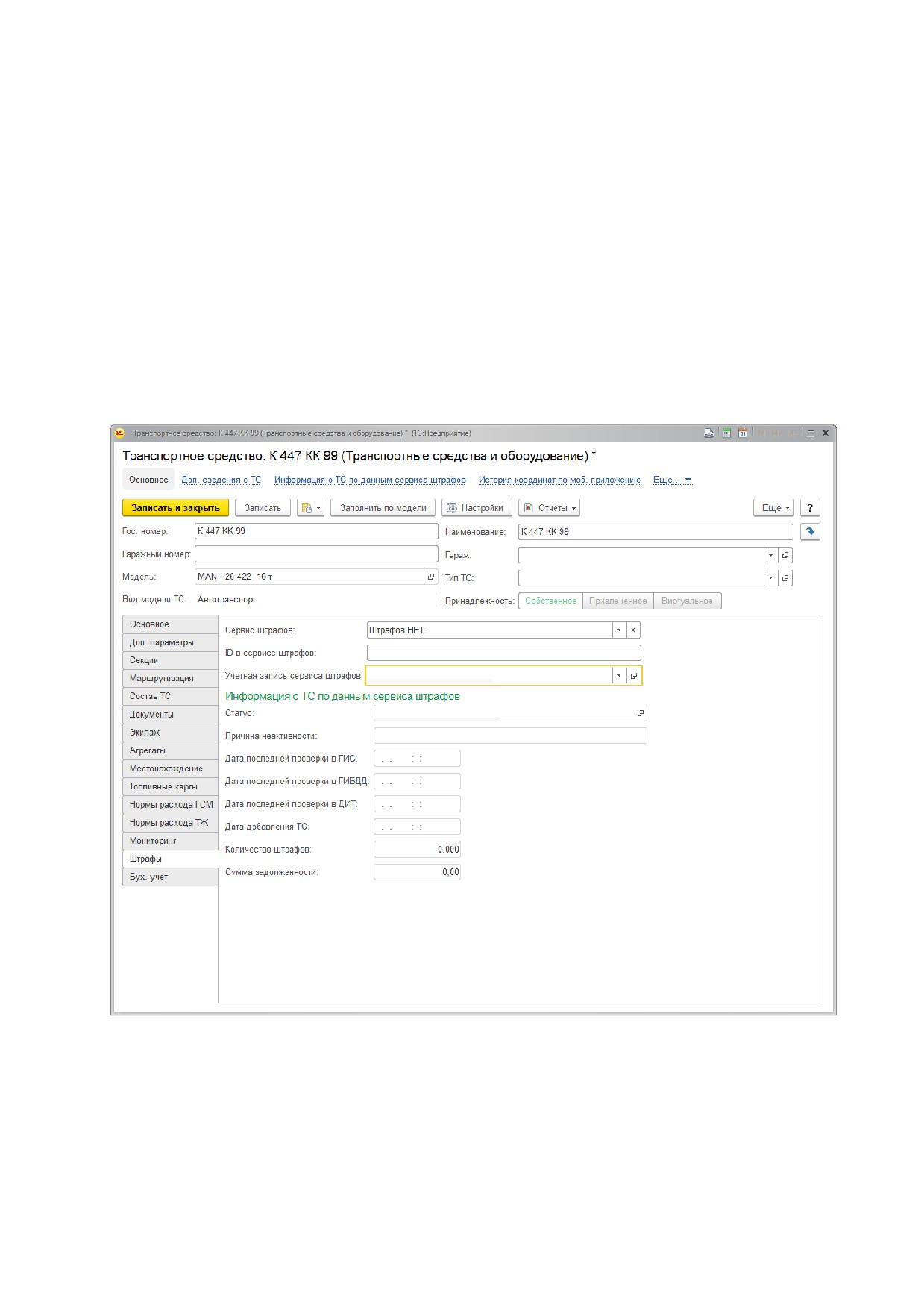Open История координат по моб. приложению link

tap(559, 480)
